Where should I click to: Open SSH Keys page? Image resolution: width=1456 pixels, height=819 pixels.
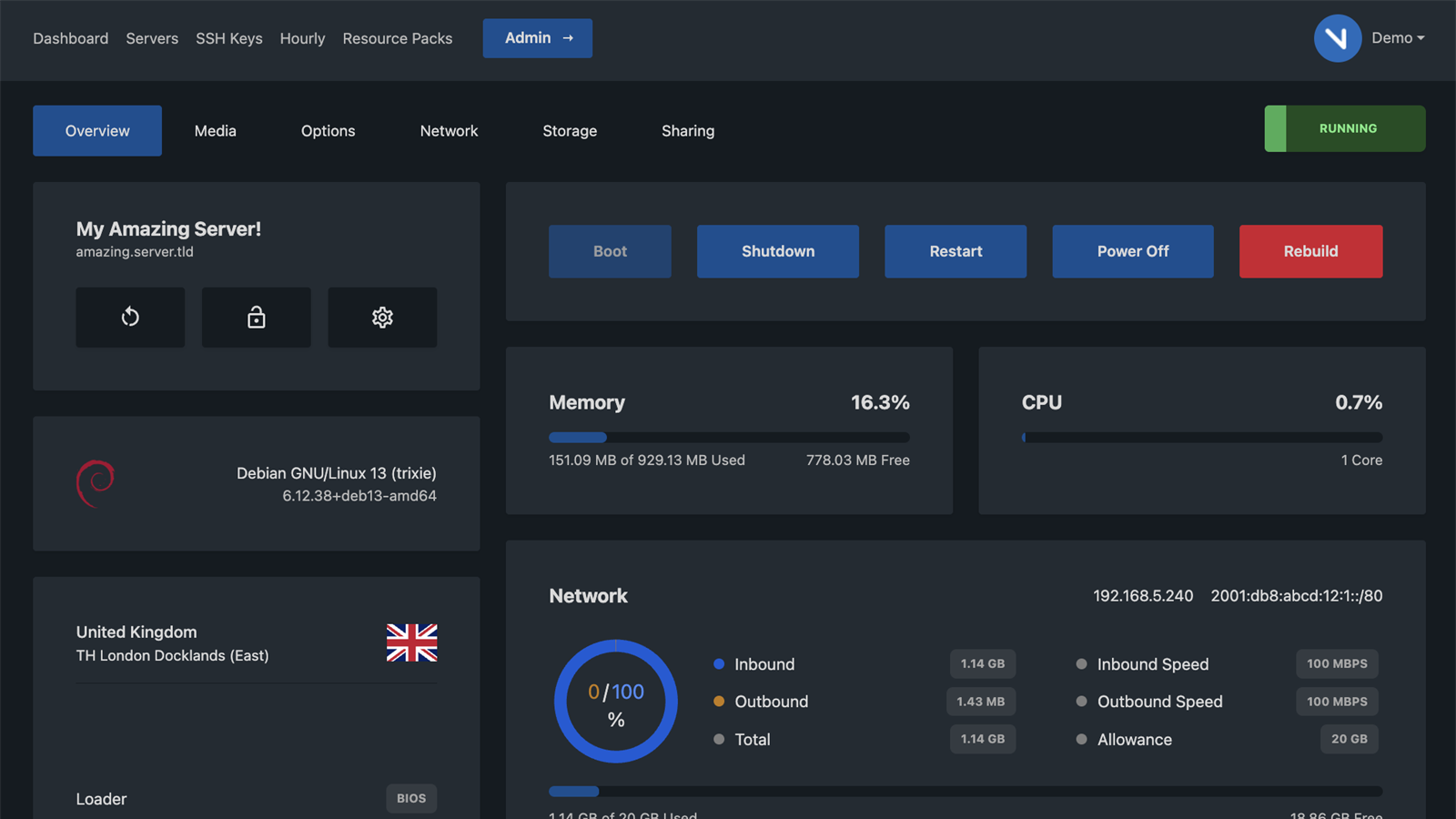(229, 38)
